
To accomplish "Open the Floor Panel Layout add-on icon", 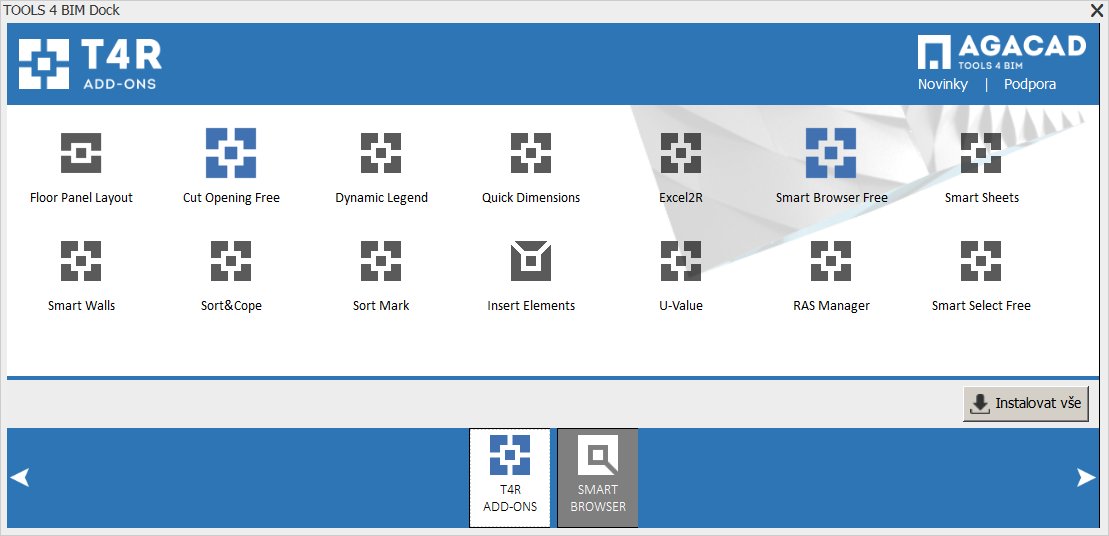I will (81, 153).
